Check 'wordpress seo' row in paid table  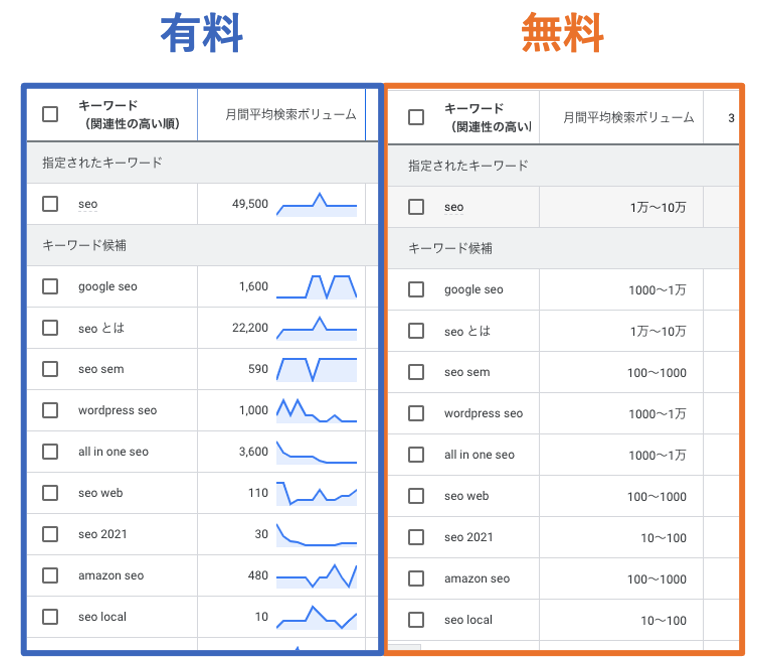tap(50, 410)
